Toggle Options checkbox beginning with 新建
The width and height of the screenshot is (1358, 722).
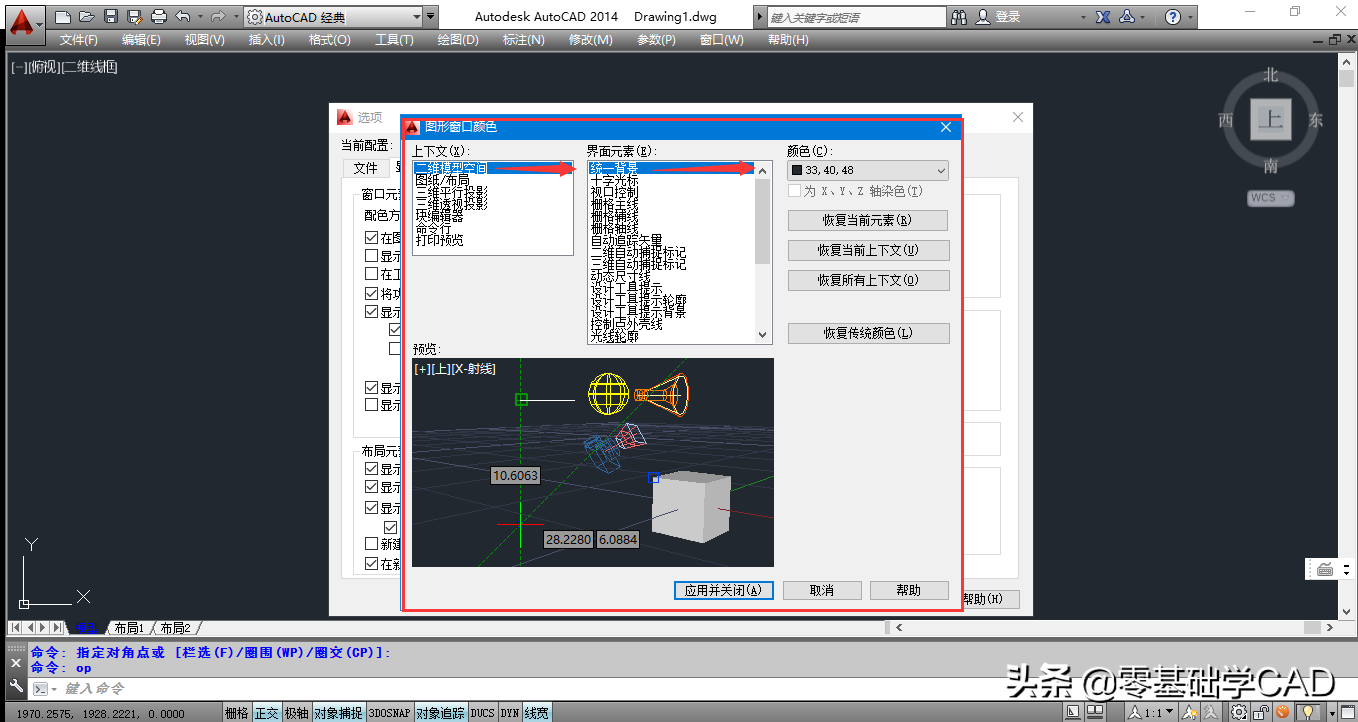click(372, 544)
